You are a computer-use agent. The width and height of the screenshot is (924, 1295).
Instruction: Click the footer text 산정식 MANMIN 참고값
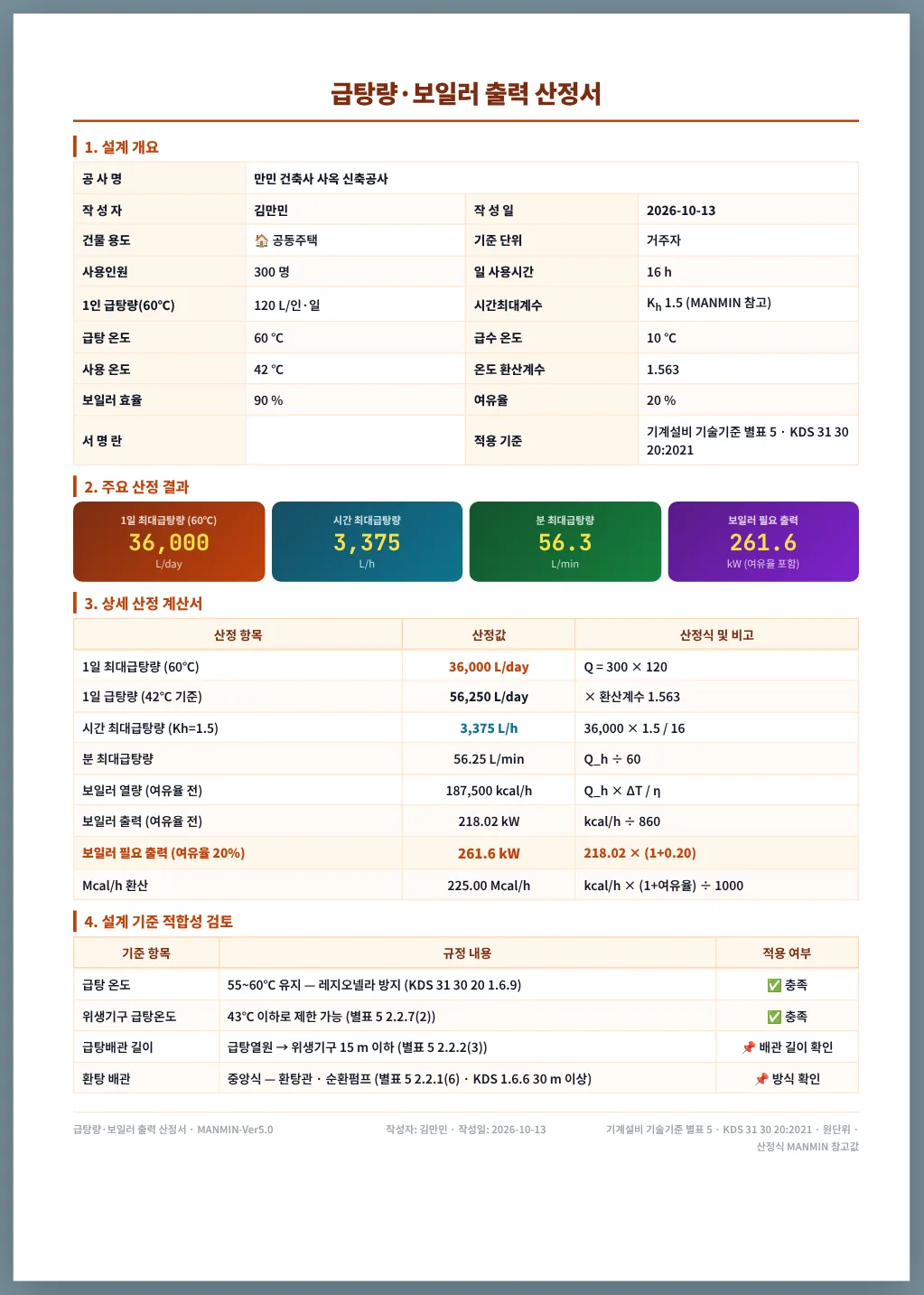point(807,1147)
